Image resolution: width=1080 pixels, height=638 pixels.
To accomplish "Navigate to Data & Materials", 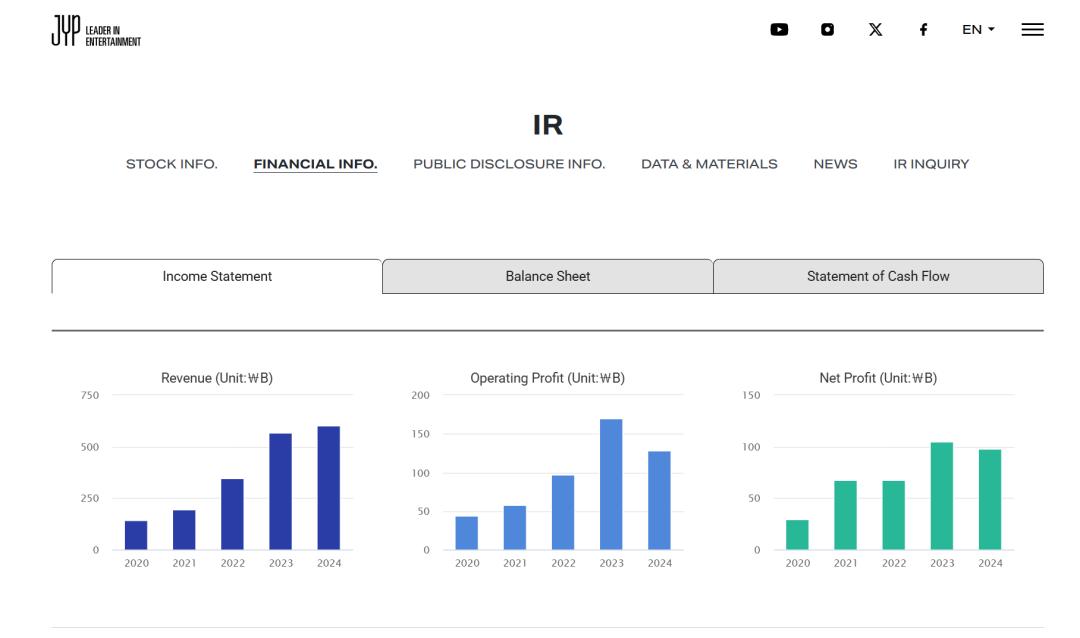I will [709, 164].
